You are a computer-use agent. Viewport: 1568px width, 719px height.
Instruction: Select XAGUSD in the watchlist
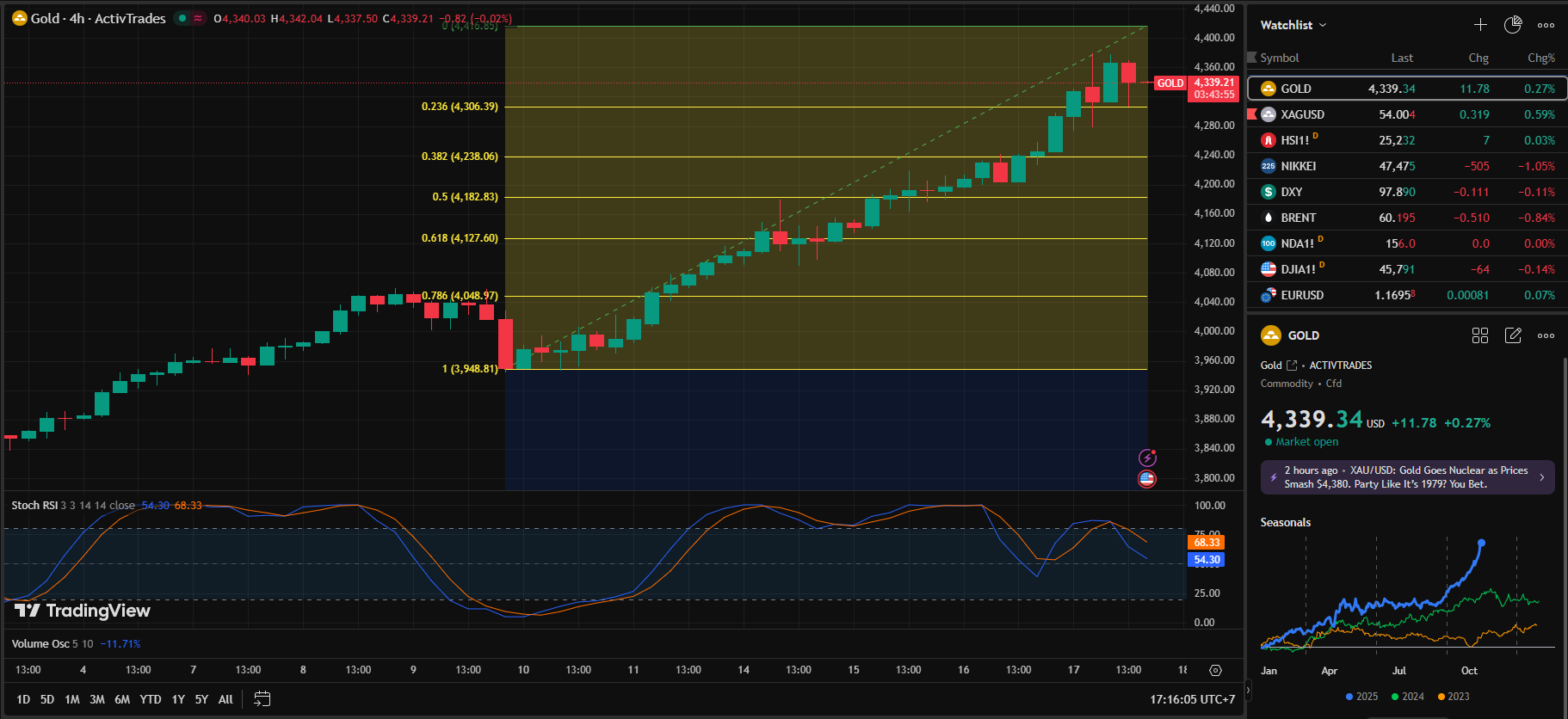(x=1302, y=114)
